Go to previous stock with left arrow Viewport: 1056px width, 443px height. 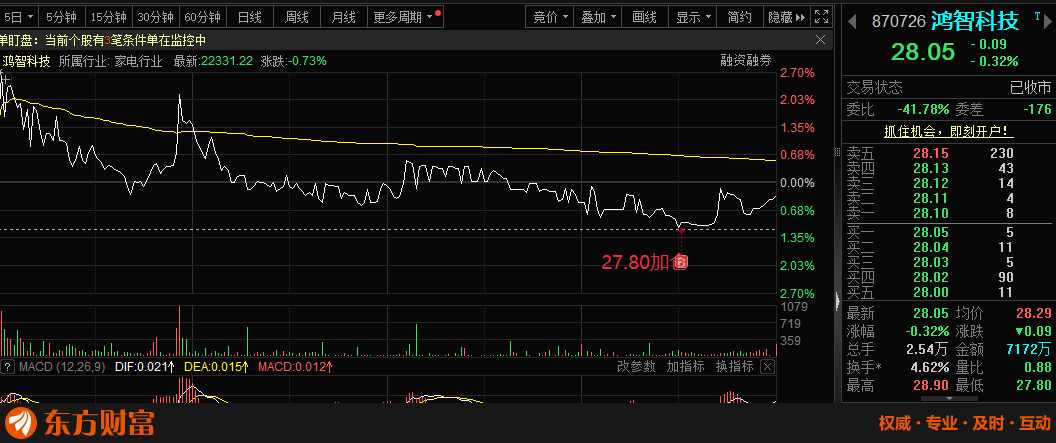click(x=852, y=22)
